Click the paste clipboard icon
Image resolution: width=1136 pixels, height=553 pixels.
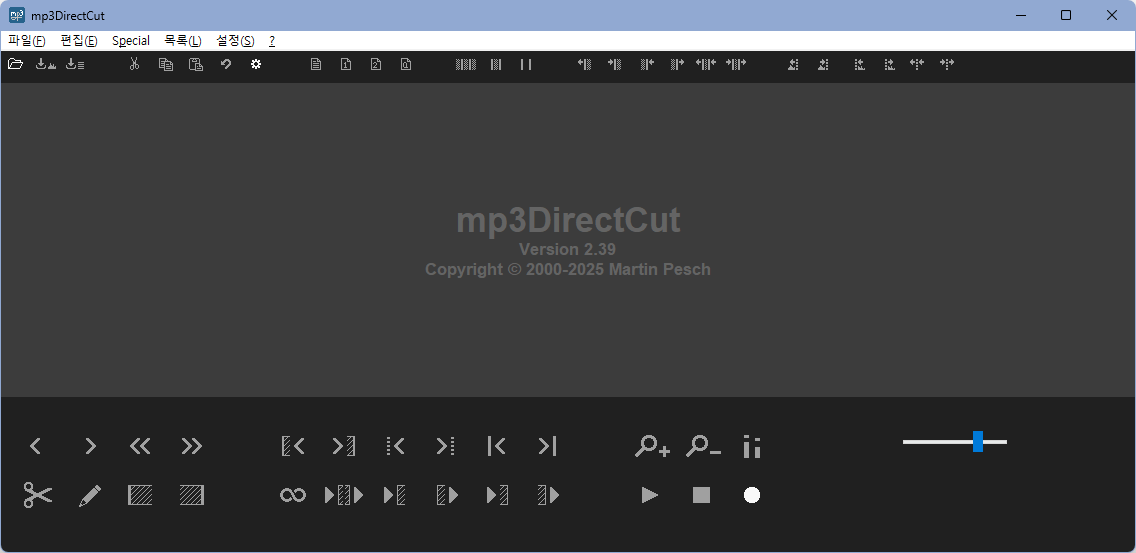click(196, 65)
